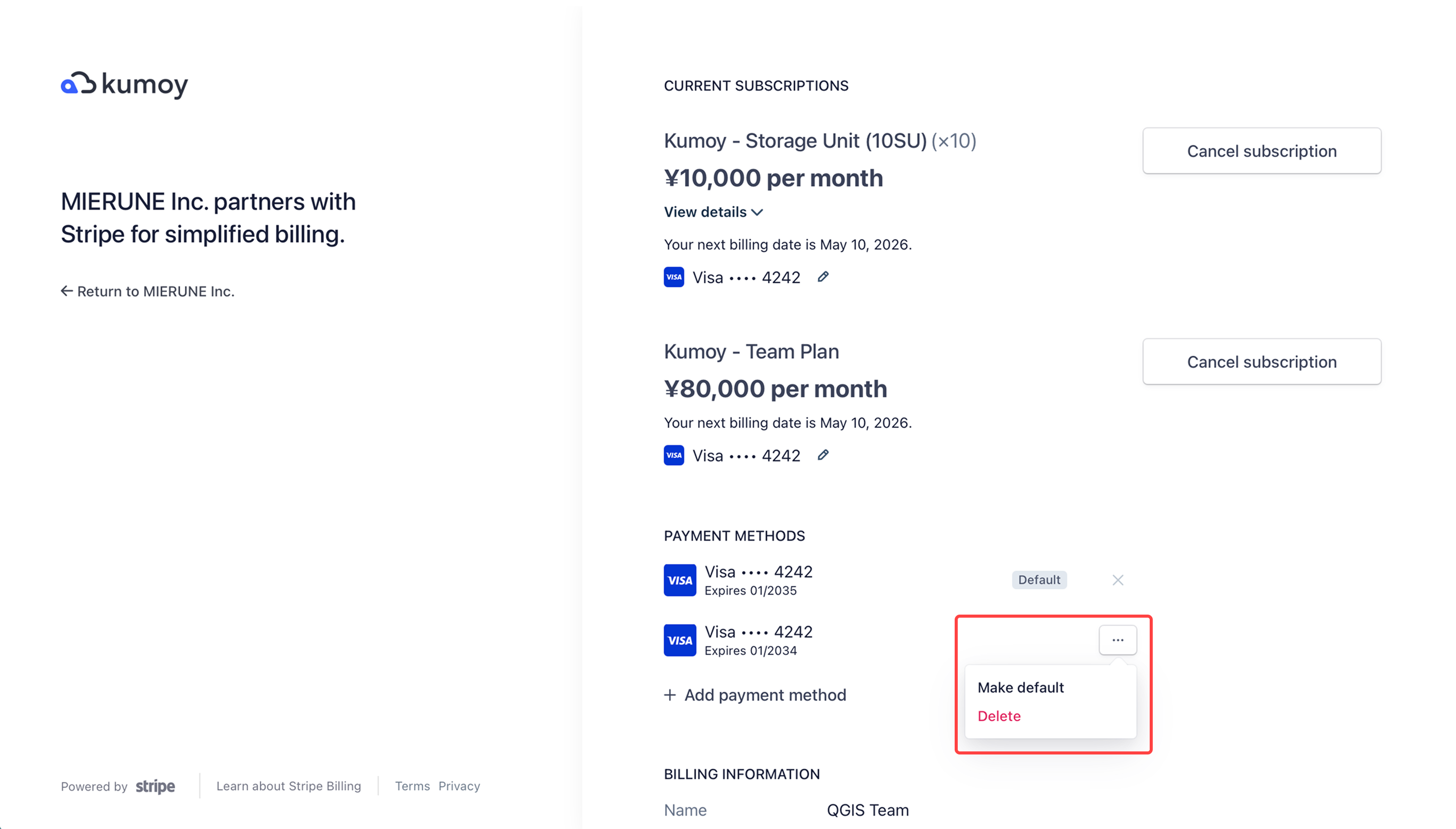Screen dimensions: 1456x829
Task: Click the plus icon to add payment method
Action: (x=670, y=695)
